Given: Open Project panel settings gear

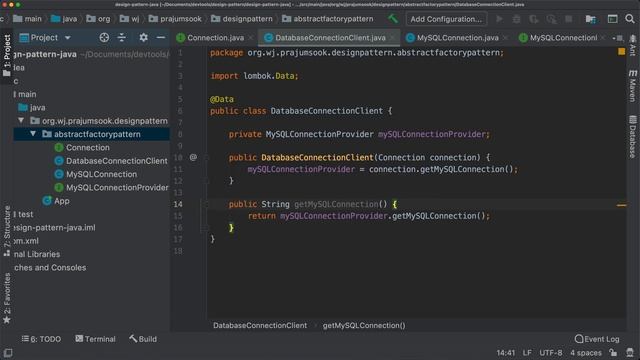Looking at the screenshot, I should click(x=143, y=38).
